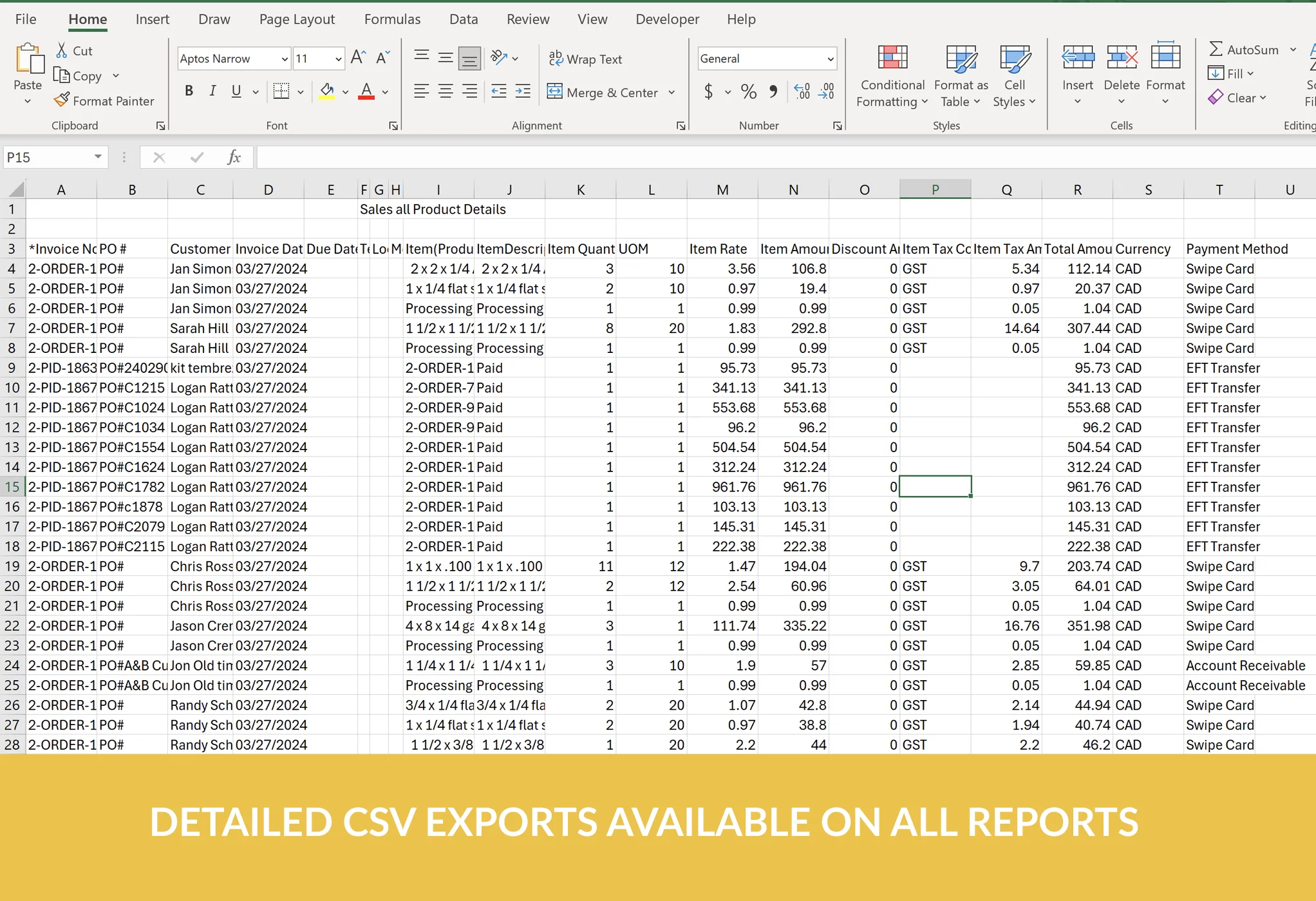Viewport: 1316px width, 901px height.
Task: Apply the yellow fill color swatch
Action: click(x=326, y=91)
